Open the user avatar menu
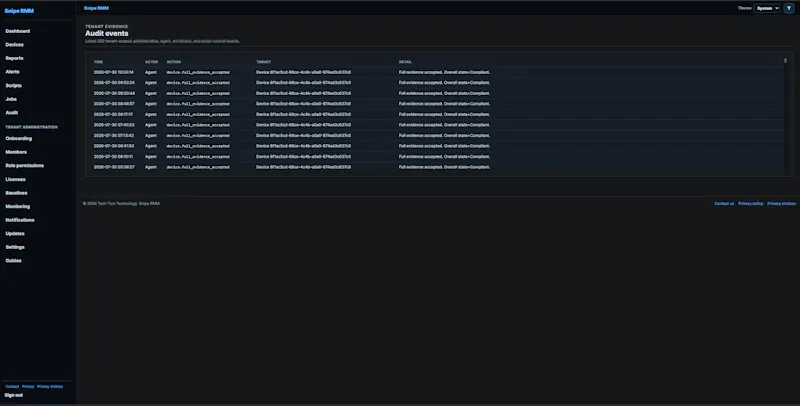 [789, 8]
